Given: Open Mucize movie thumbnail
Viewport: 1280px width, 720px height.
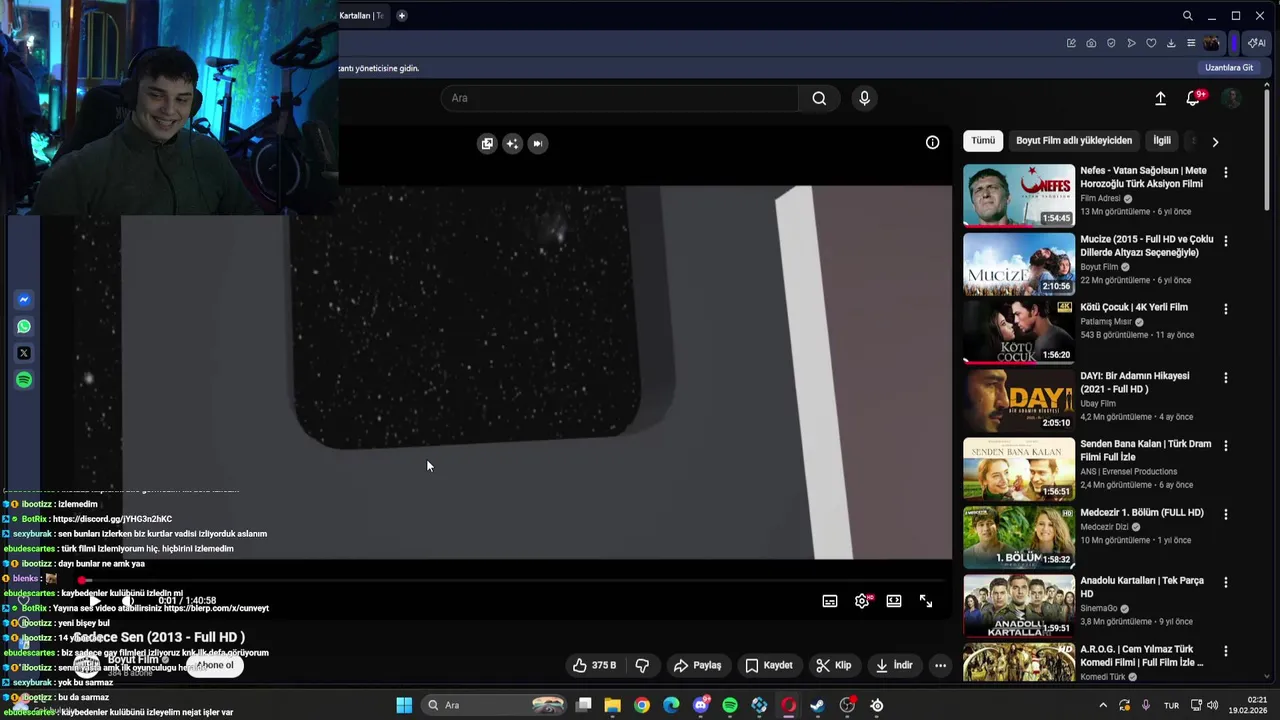Looking at the screenshot, I should click(x=1019, y=264).
